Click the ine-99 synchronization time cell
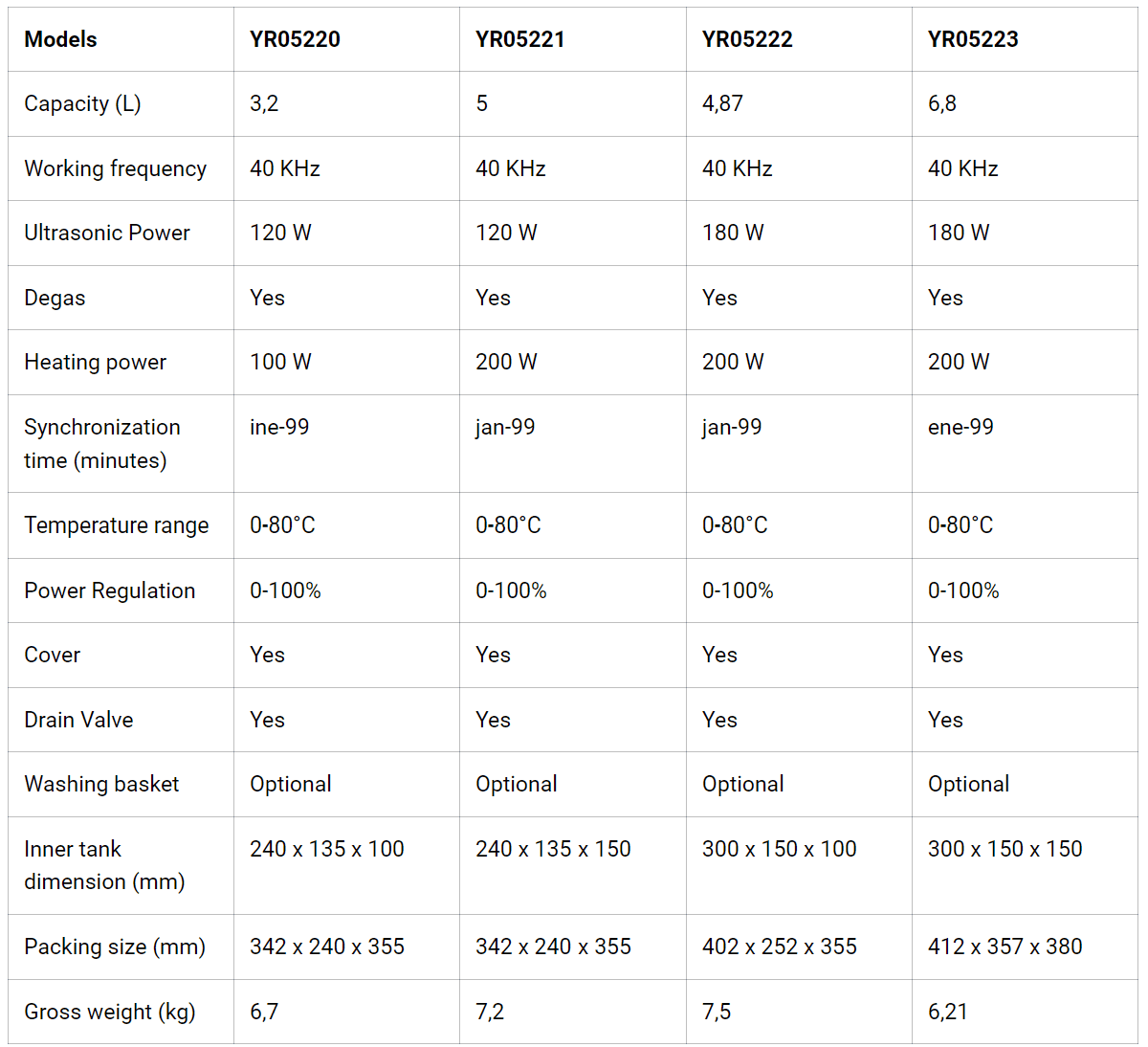The height and width of the screenshot is (1047, 1148). point(279,427)
